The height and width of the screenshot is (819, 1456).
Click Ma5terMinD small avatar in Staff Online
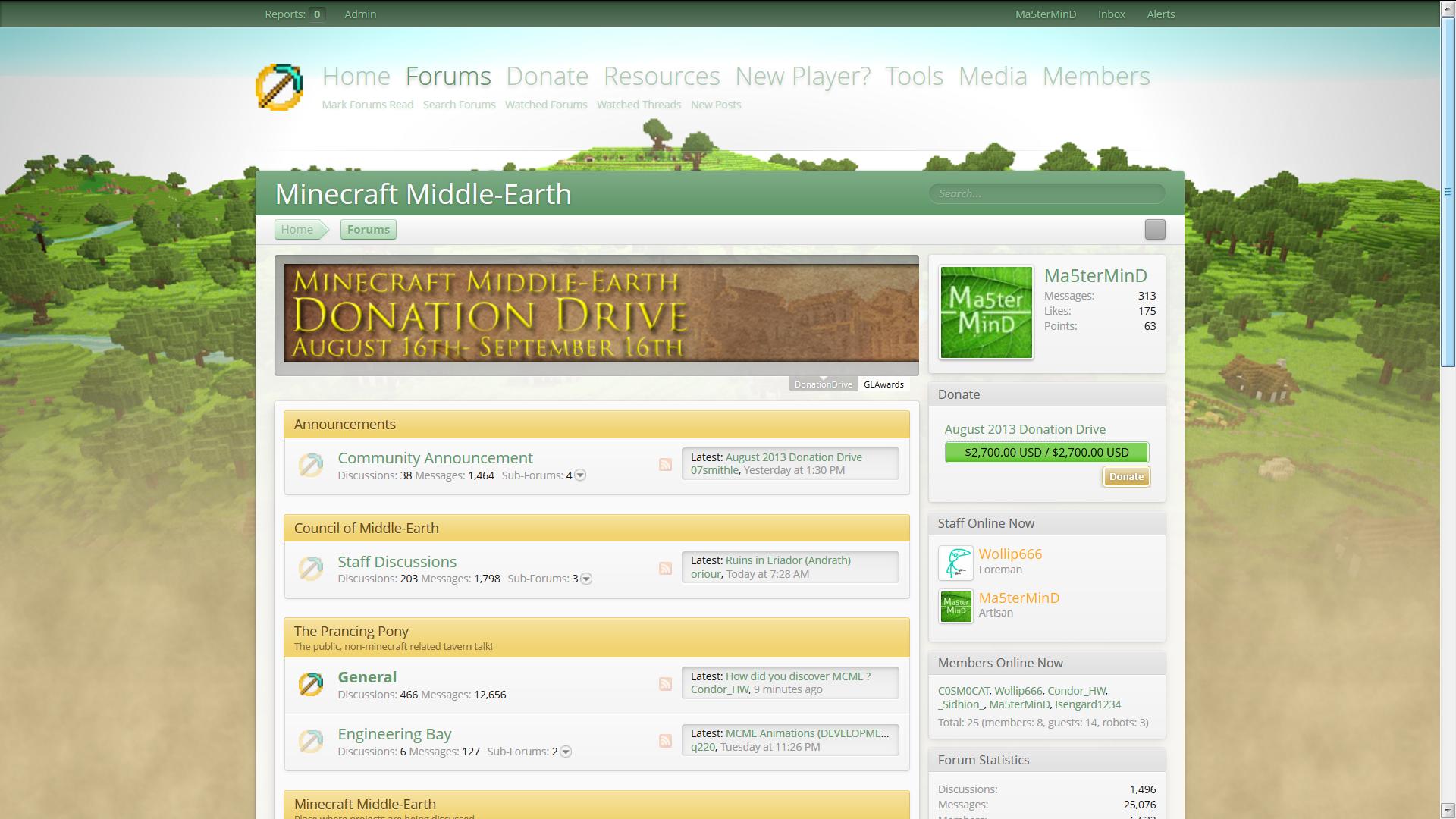click(x=955, y=607)
